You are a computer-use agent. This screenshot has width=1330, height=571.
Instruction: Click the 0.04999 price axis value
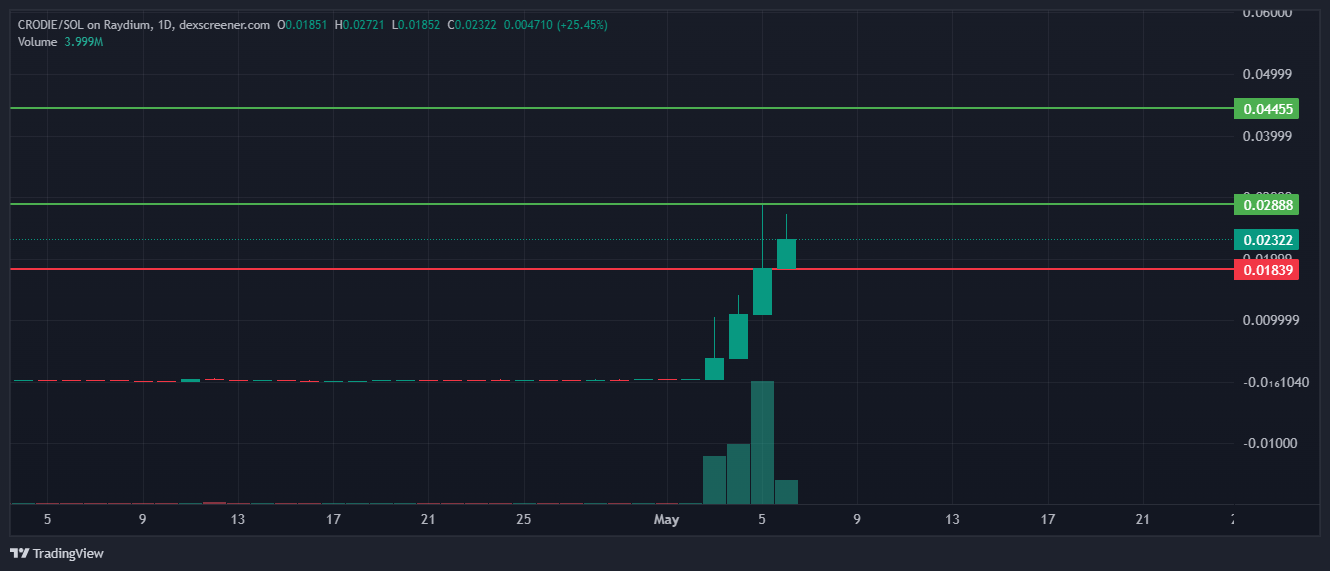[x=1267, y=74]
